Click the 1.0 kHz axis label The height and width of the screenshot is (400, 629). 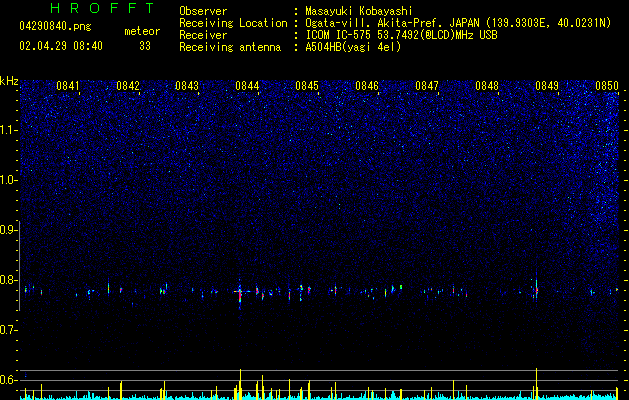coord(8,180)
